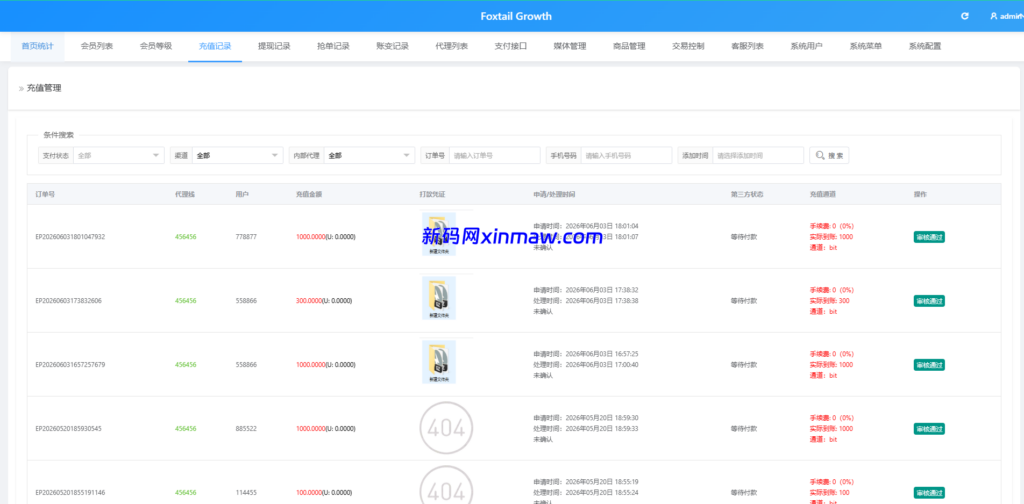
Task: Approve order EP202606031657257679 with 审核通过
Action: point(929,365)
